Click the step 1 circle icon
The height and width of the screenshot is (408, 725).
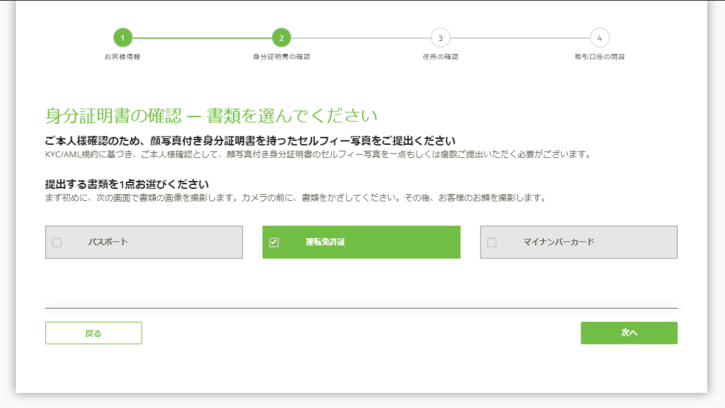(122, 38)
